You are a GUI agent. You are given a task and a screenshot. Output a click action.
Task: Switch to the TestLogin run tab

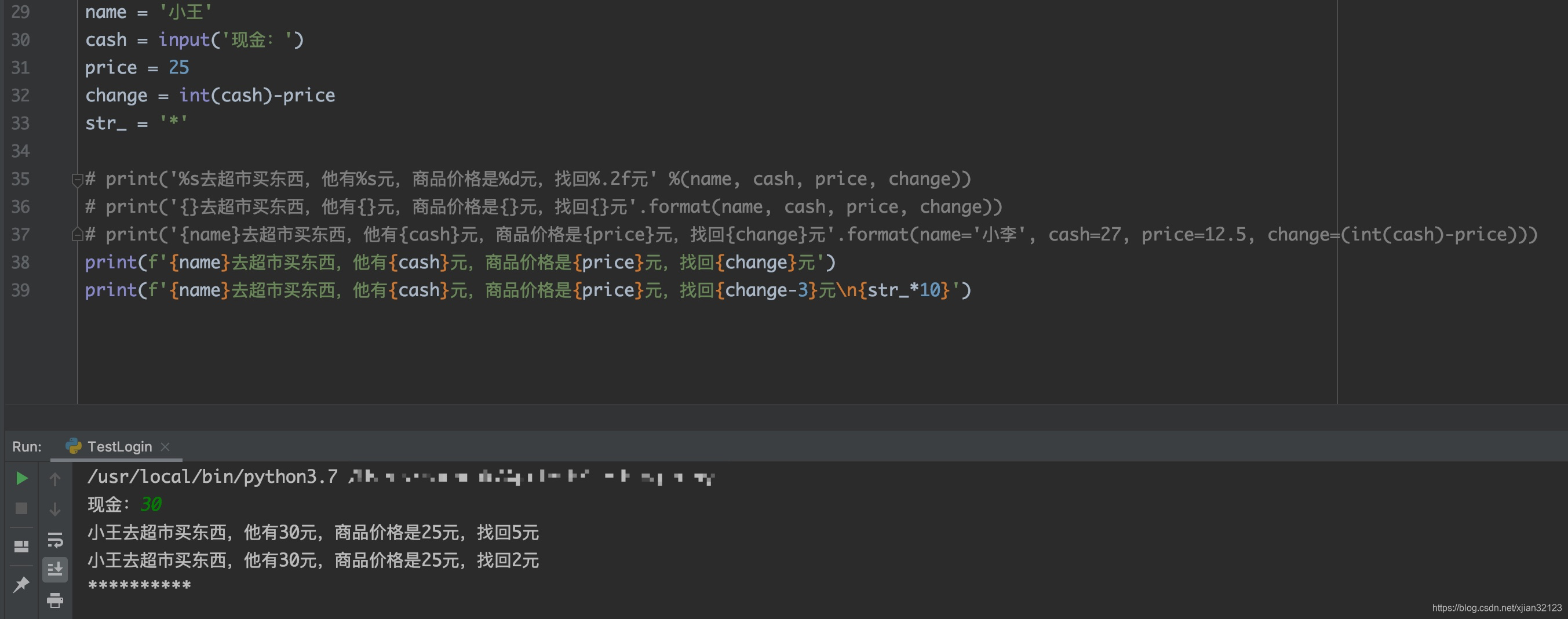click(x=119, y=446)
